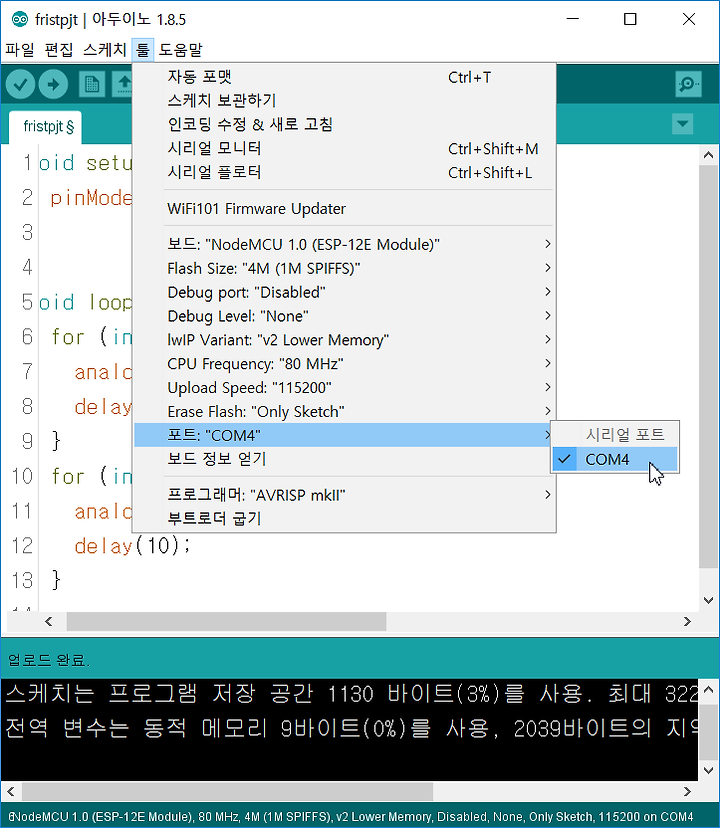Screen dimensions: 720x828
Task: Launch WiFi101 Firmware Updater
Action: tap(344, 209)
